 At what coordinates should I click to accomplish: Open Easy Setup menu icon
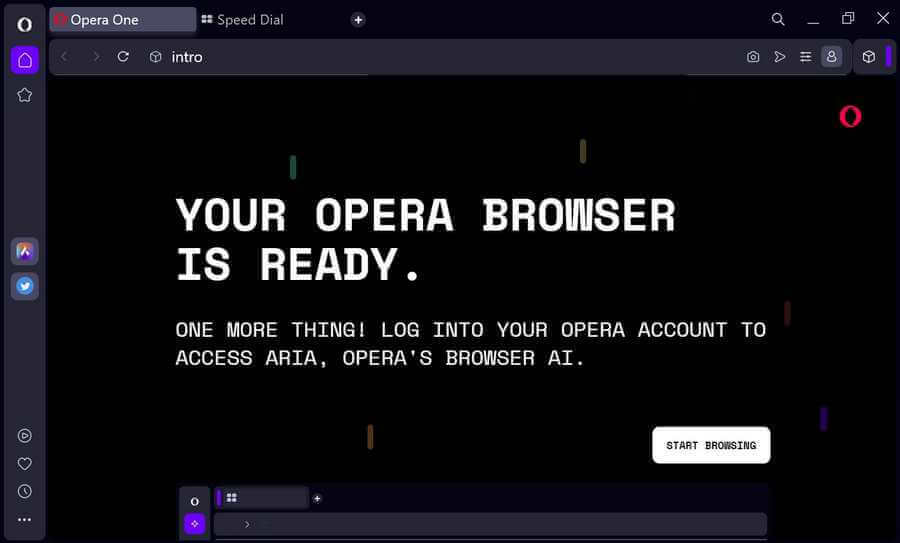coord(806,57)
